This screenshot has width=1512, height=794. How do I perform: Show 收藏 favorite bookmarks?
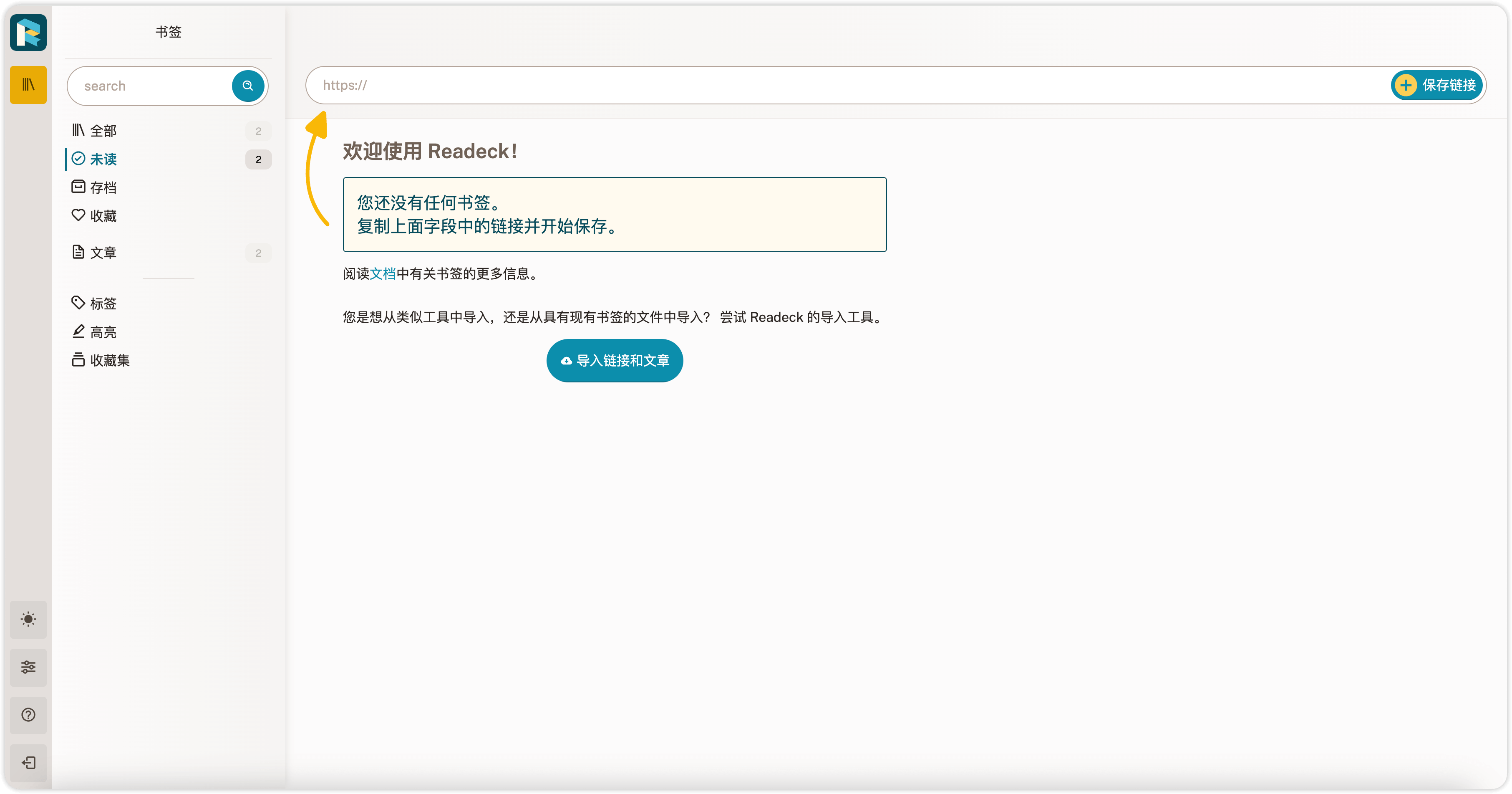(169, 215)
